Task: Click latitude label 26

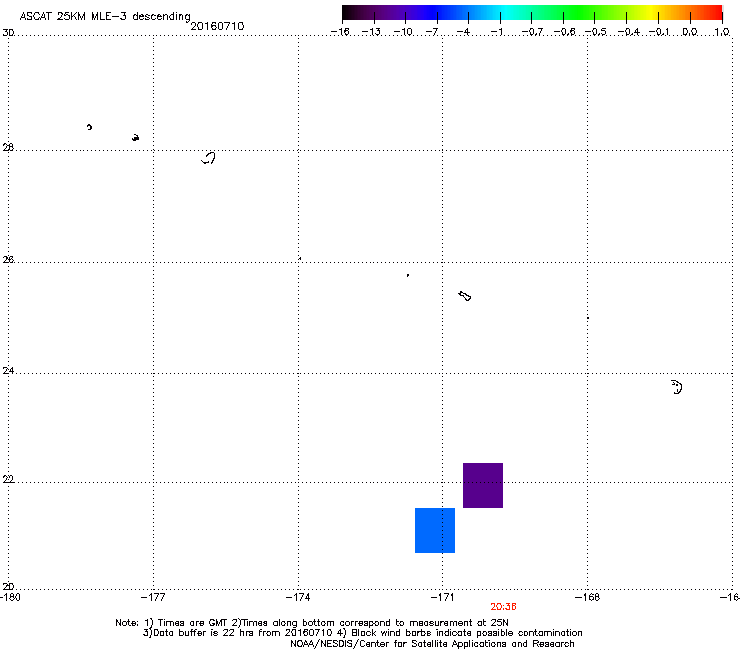Action: [x=8, y=260]
